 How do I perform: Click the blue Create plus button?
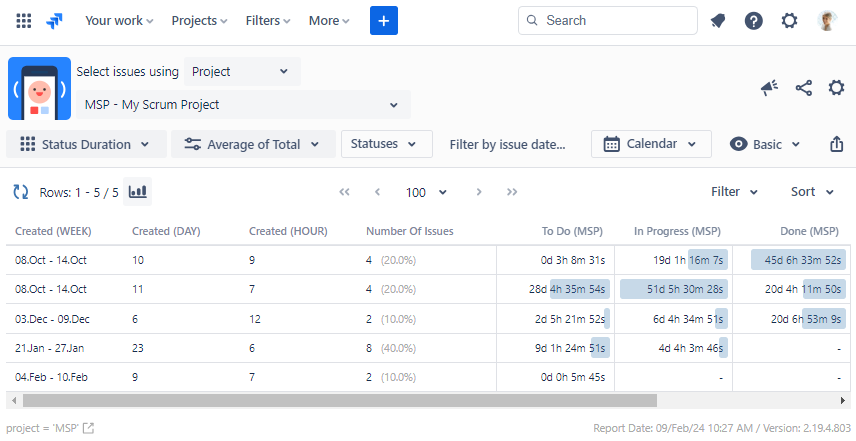tap(384, 21)
